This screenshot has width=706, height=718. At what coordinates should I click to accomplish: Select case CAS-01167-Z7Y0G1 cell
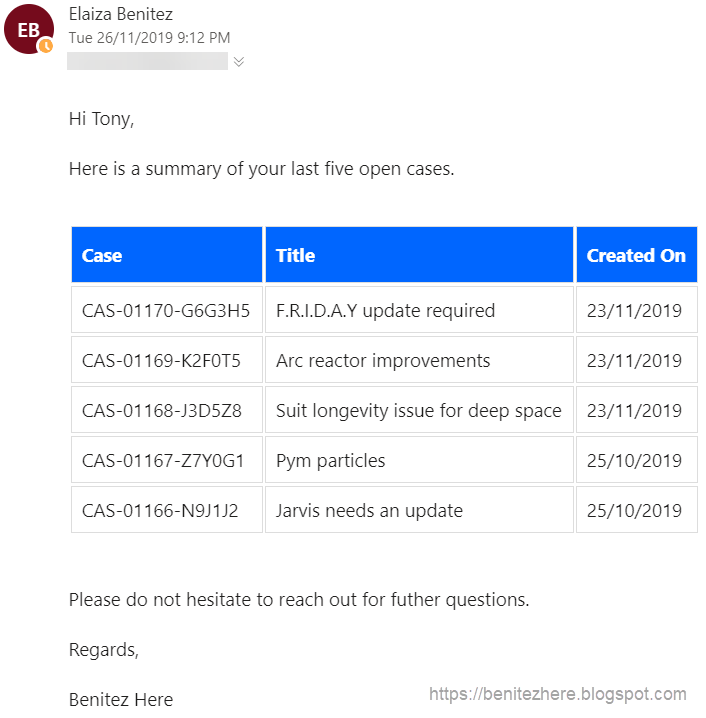167,460
